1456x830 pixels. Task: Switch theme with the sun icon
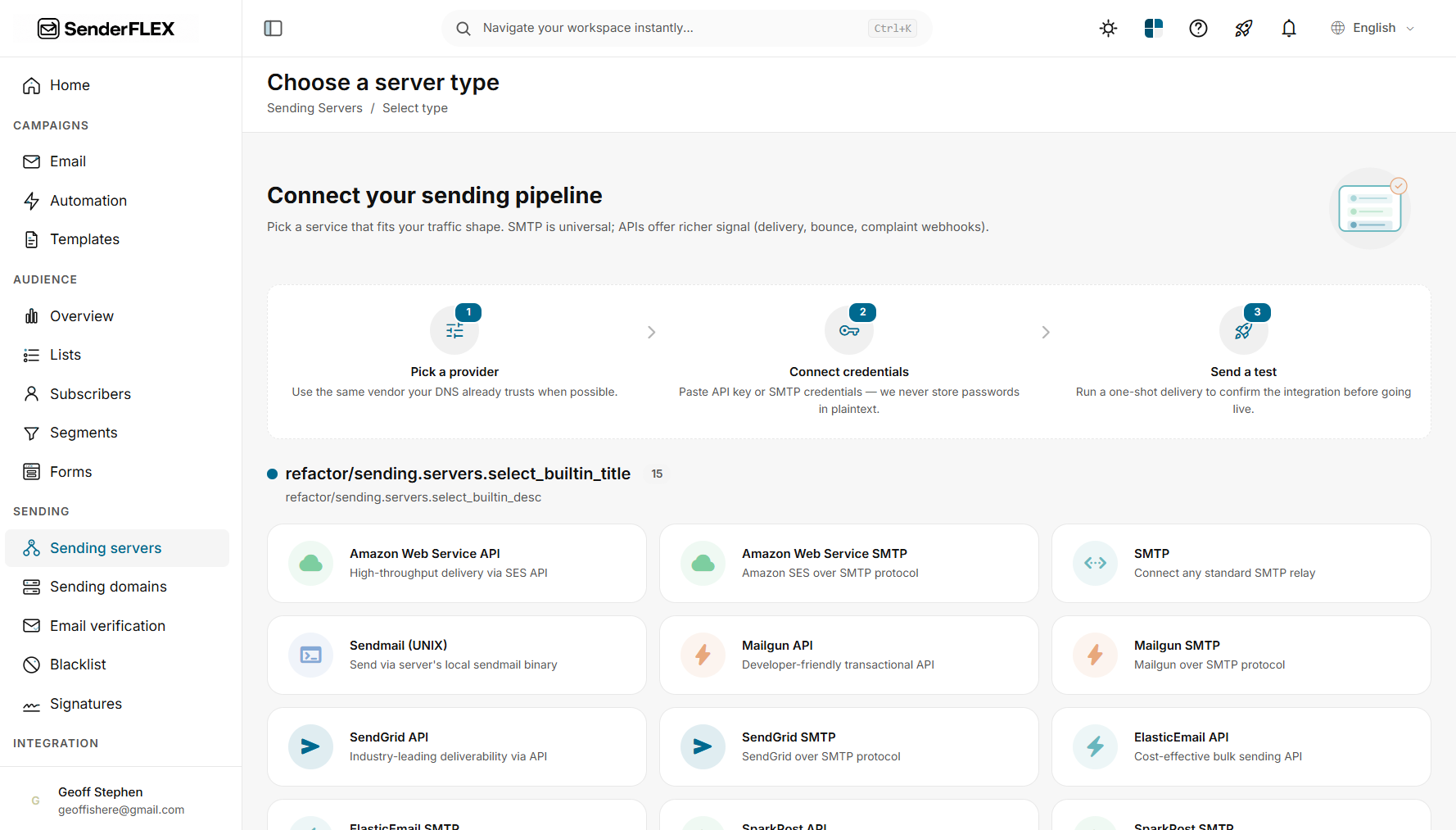click(x=1109, y=29)
